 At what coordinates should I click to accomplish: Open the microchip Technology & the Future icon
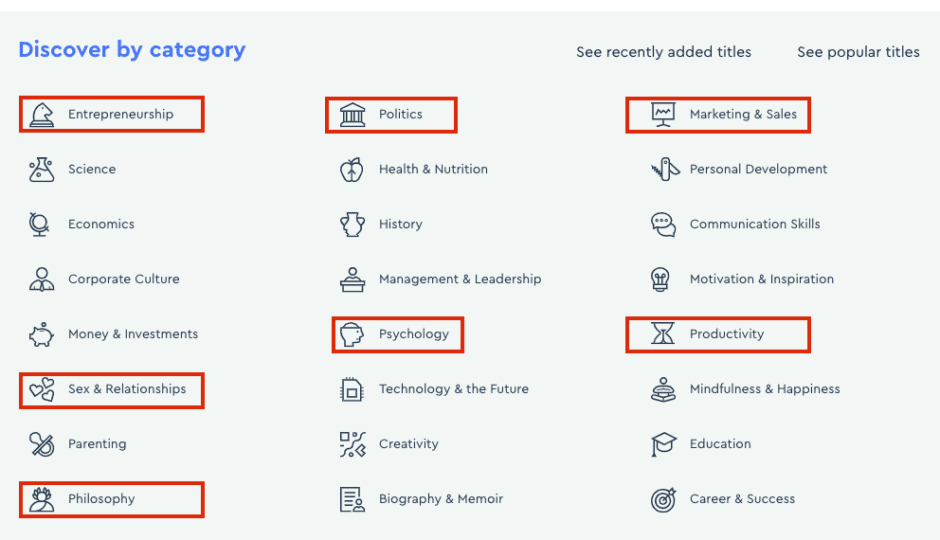coord(351,390)
